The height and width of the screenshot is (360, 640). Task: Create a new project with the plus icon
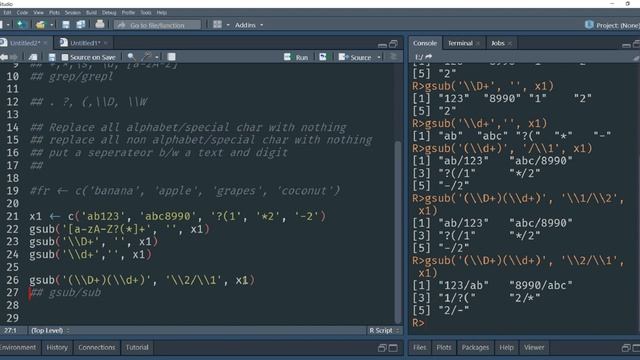21,25
